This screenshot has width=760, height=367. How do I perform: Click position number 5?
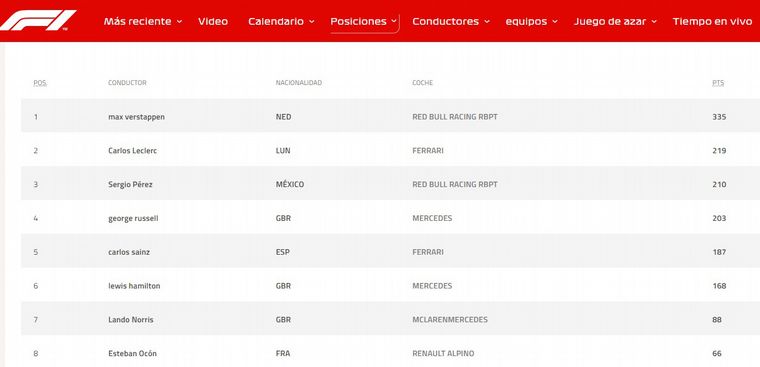click(x=35, y=252)
